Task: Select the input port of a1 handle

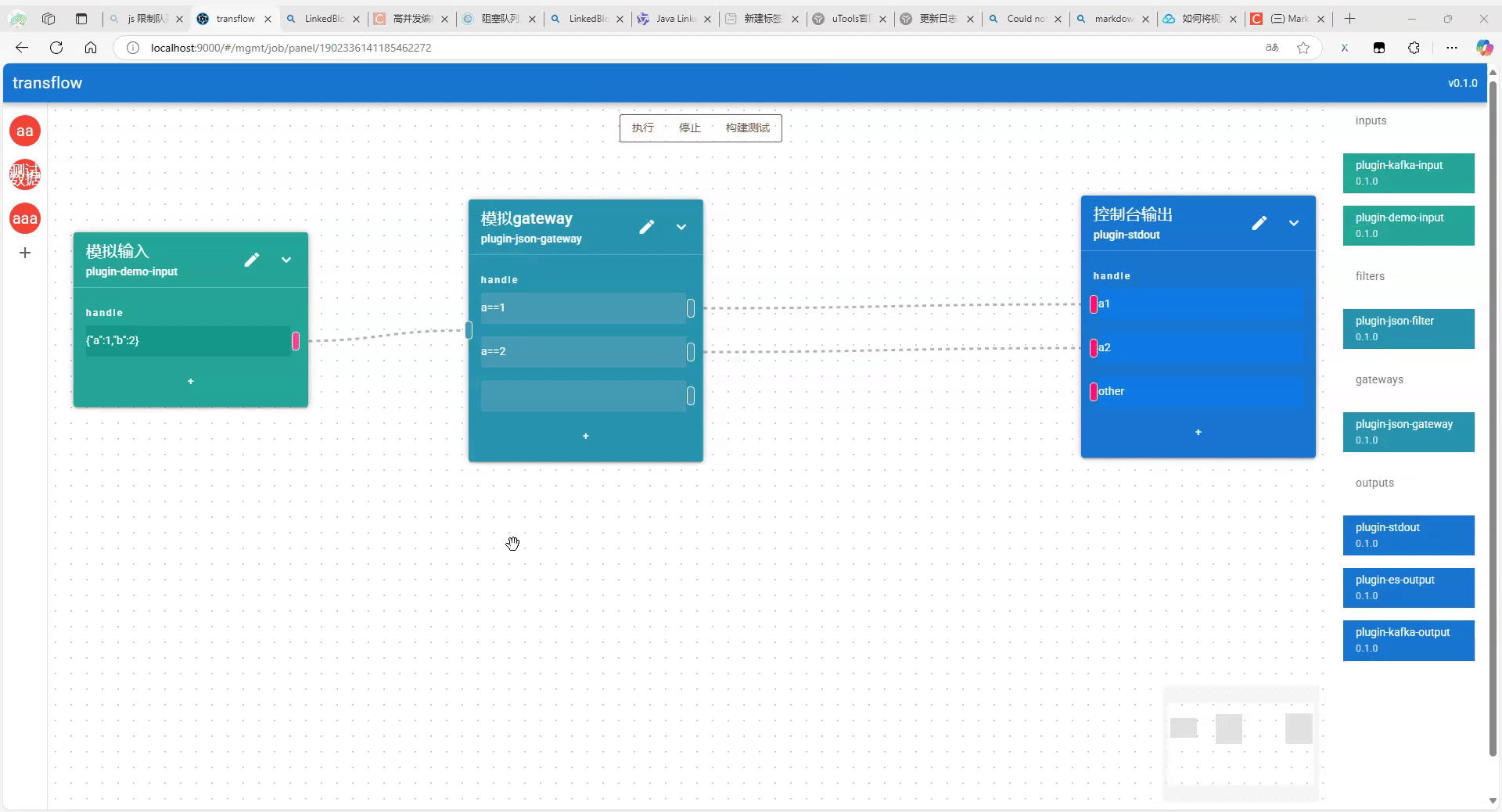Action: [1093, 304]
